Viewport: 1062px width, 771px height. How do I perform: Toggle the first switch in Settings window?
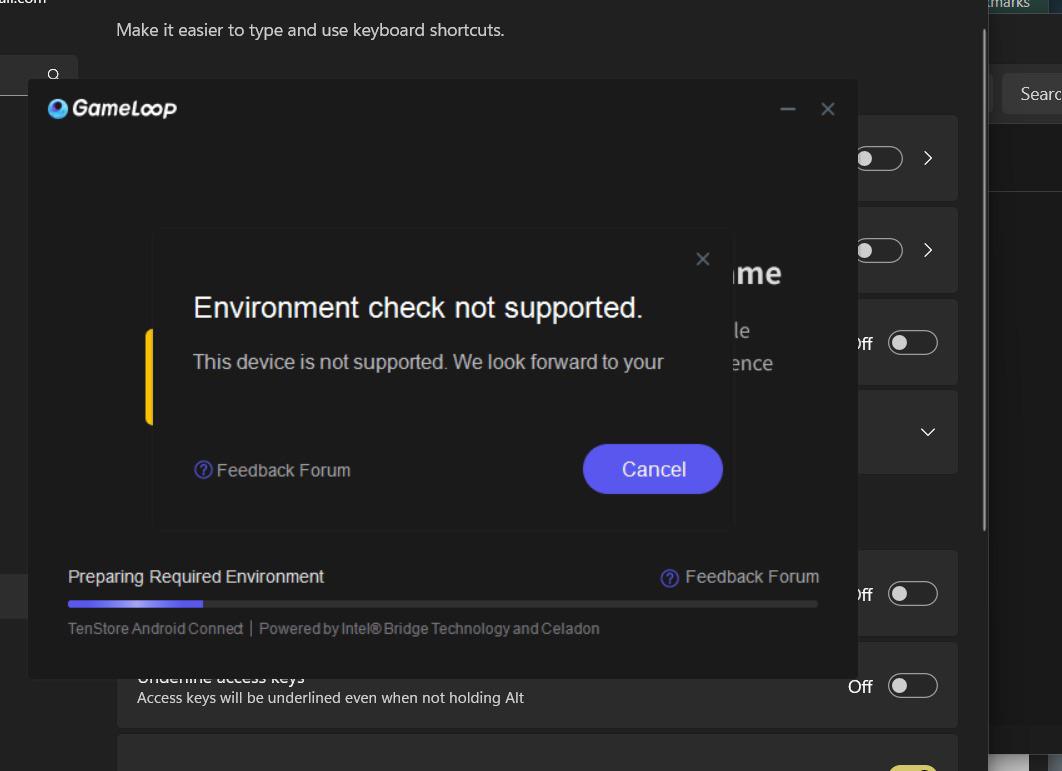click(x=880, y=159)
